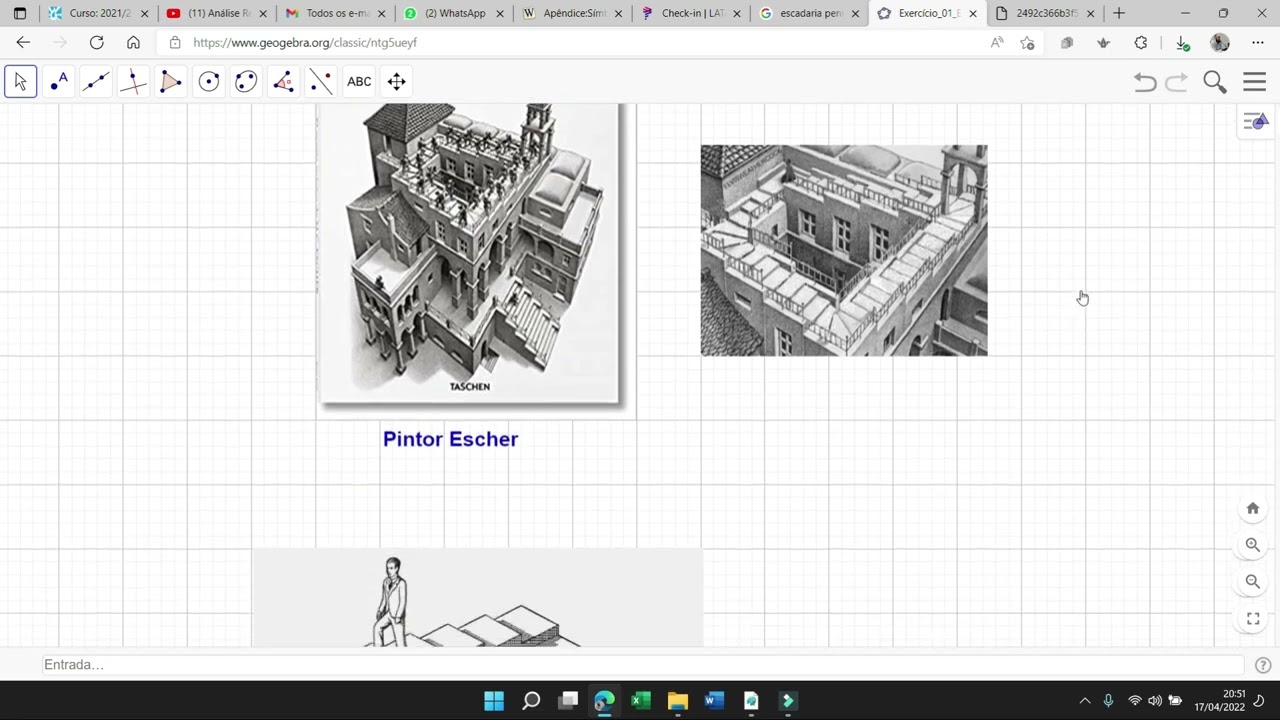Screen dimensions: 1280x720
Task: Zoom out on the graphics view
Action: (x=1252, y=581)
